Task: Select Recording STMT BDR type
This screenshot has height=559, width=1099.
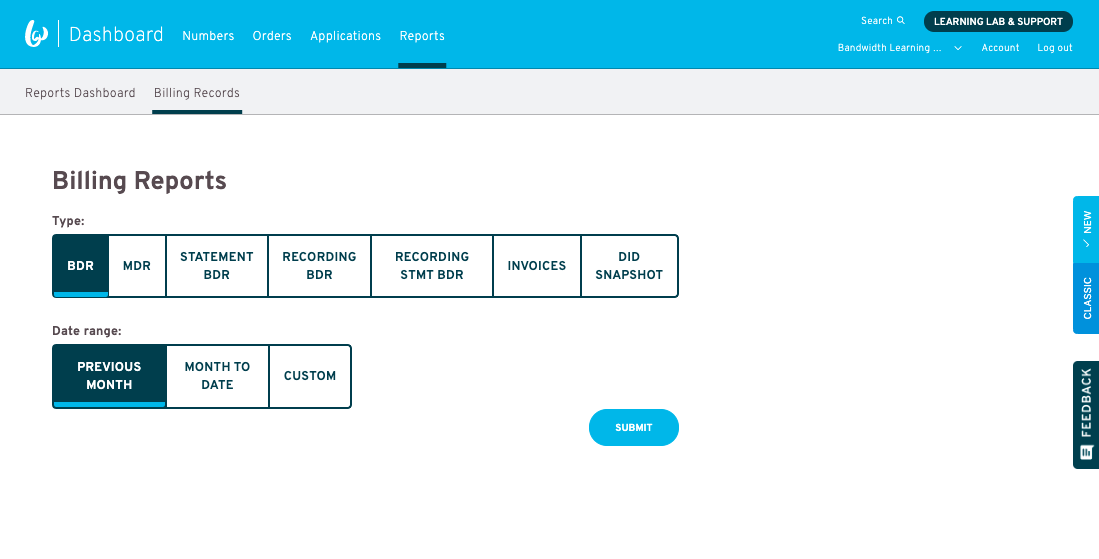Action: point(432,266)
